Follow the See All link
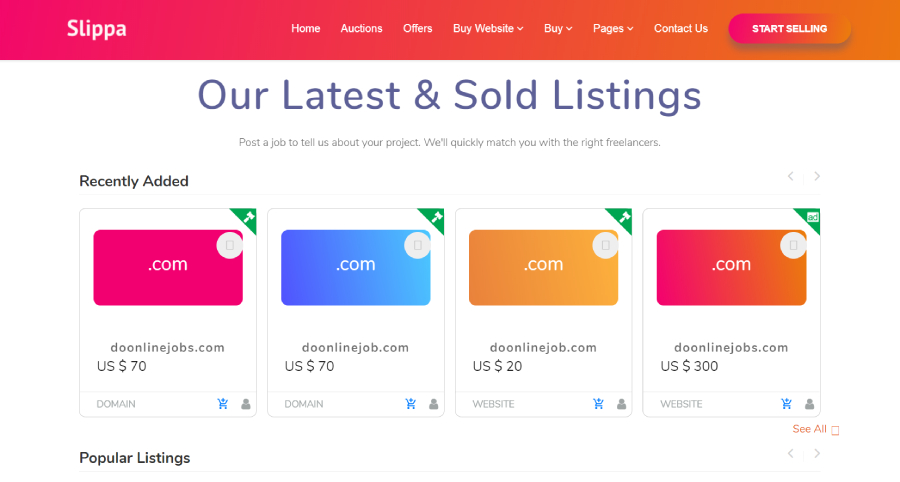The height and width of the screenshot is (482, 900). point(810,429)
